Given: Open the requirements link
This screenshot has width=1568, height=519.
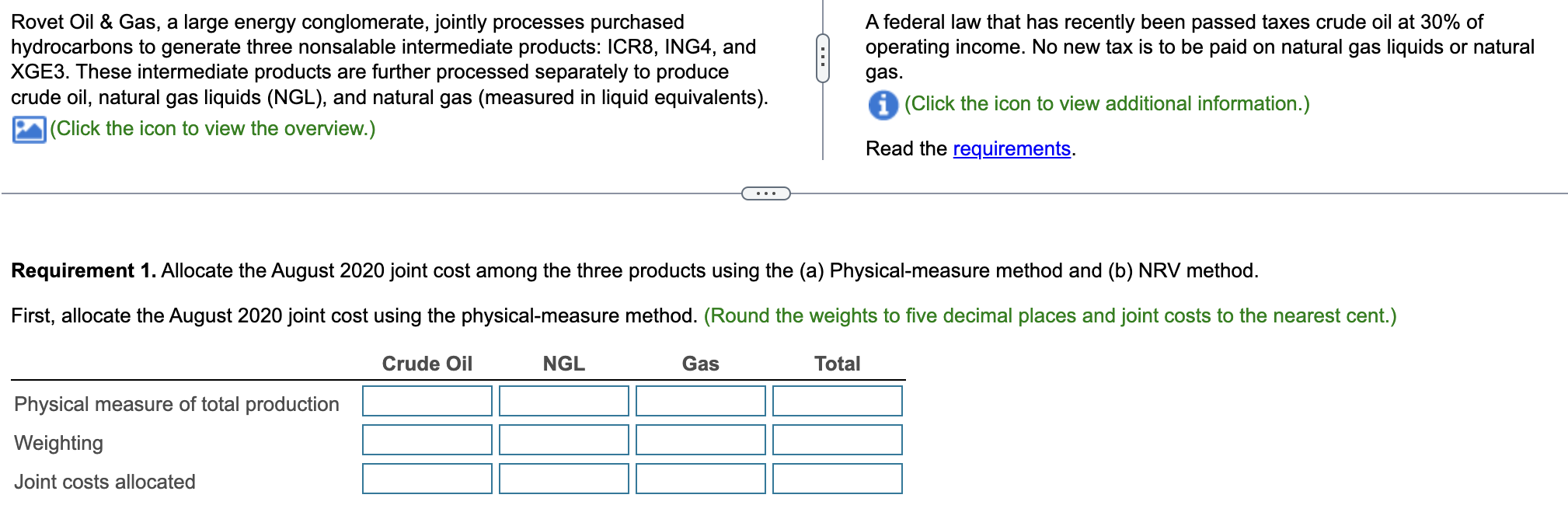Looking at the screenshot, I should 1010,148.
